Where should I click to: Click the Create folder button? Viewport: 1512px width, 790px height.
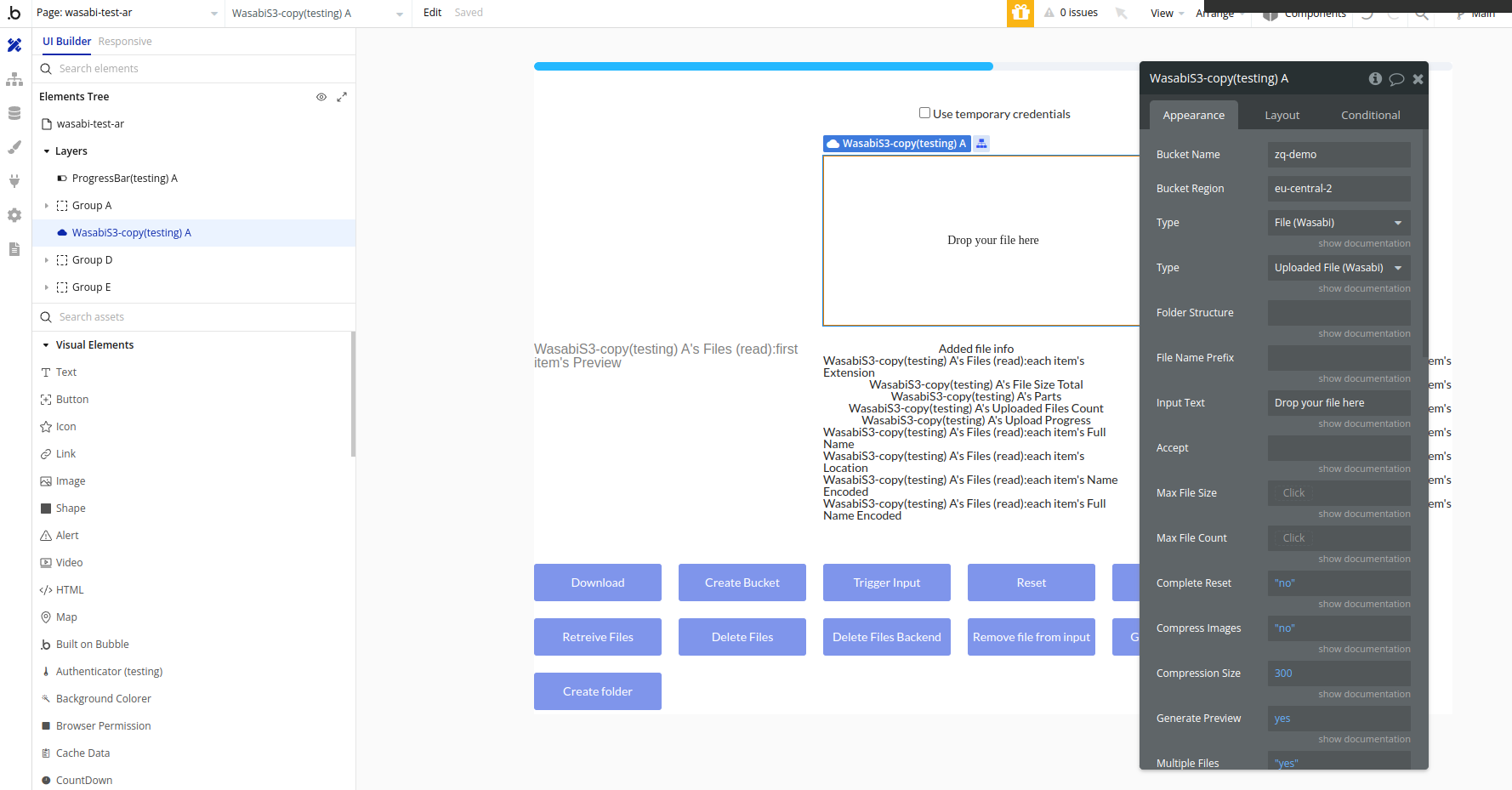coord(598,691)
